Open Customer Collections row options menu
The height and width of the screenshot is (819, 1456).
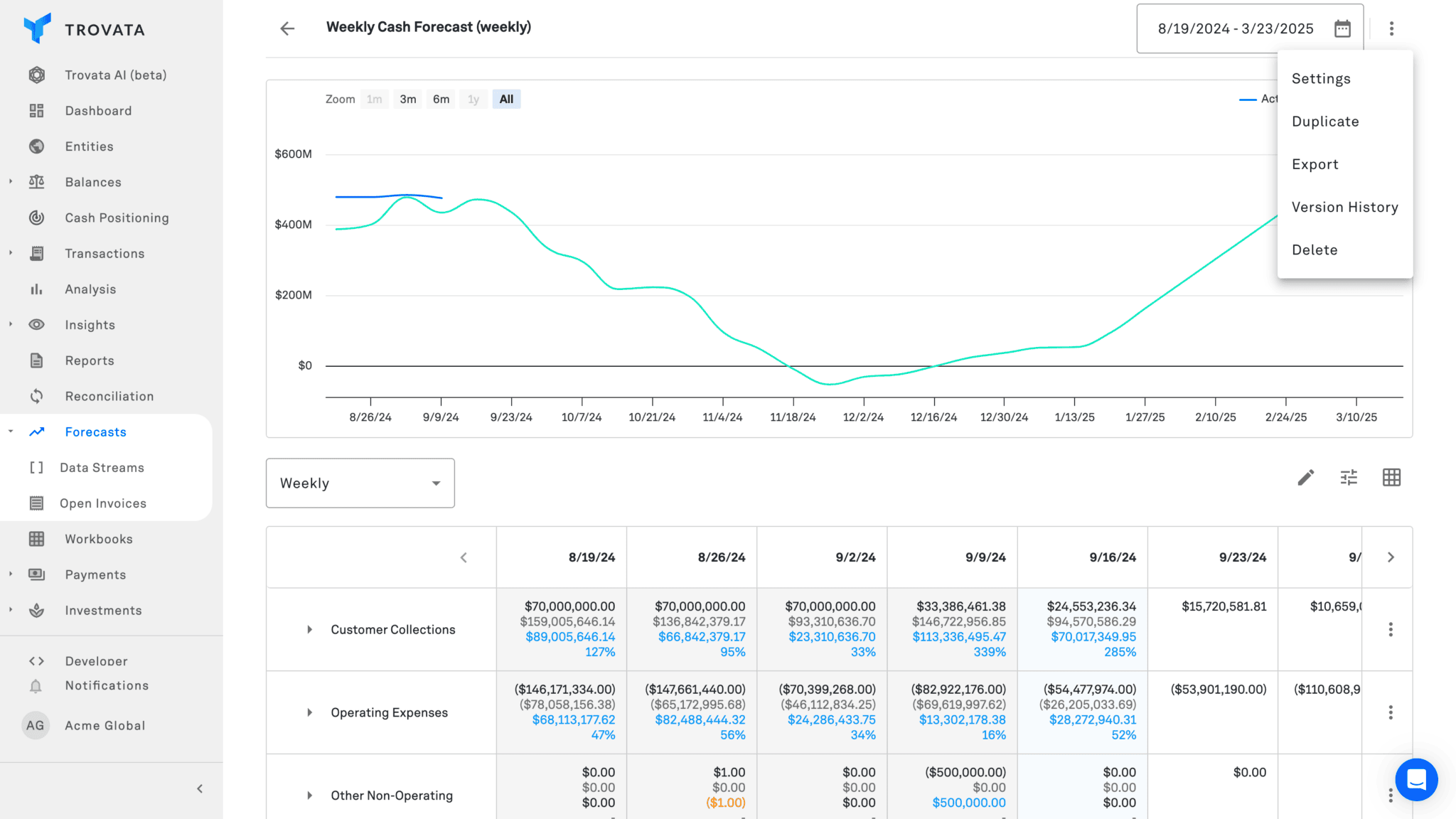coord(1391,629)
